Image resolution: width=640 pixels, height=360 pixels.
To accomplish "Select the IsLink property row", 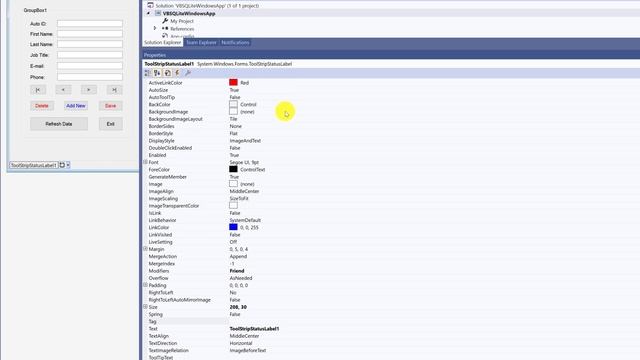I will point(391,213).
